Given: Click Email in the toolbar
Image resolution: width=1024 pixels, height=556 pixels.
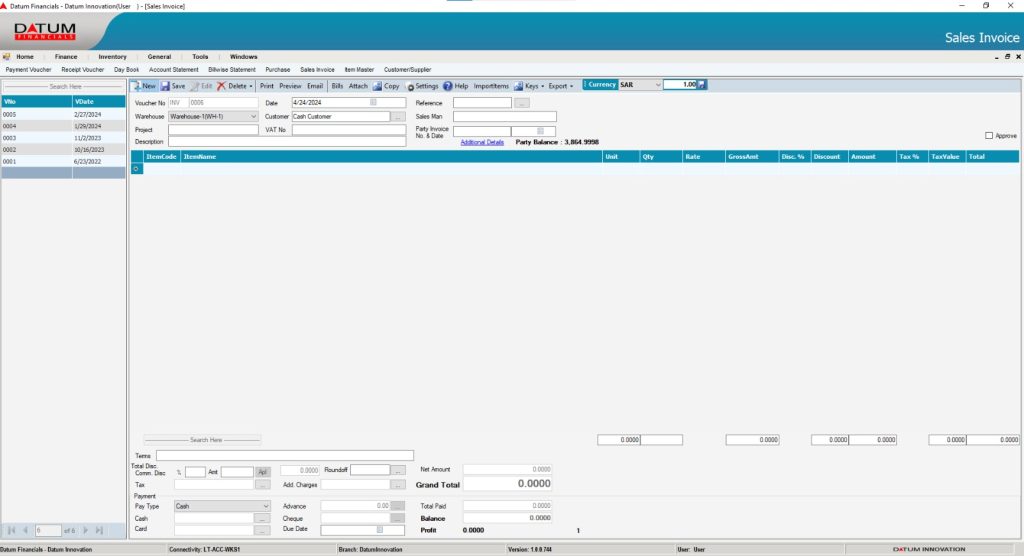Looking at the screenshot, I should [315, 86].
